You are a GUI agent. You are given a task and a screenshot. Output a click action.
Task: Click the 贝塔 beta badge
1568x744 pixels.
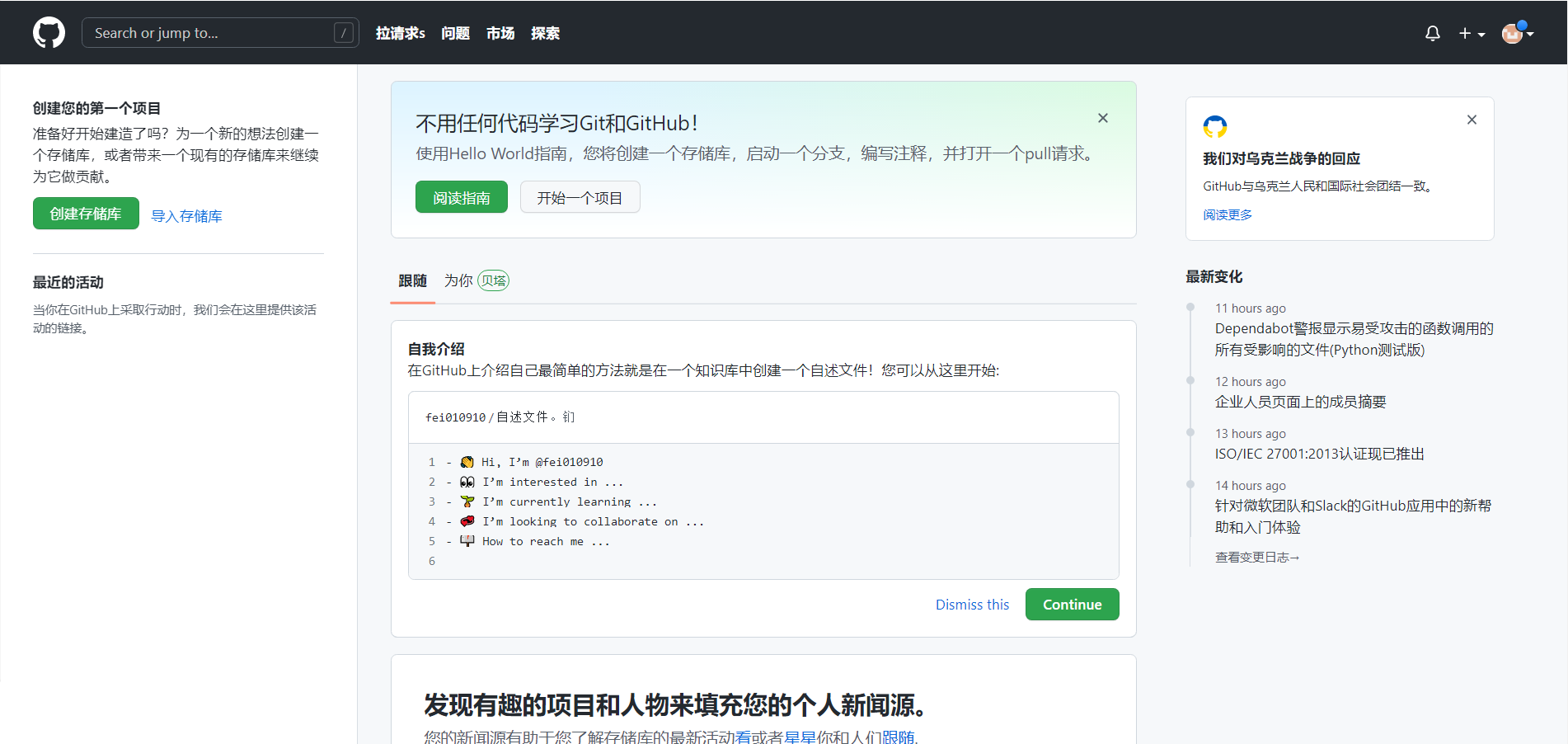(494, 281)
